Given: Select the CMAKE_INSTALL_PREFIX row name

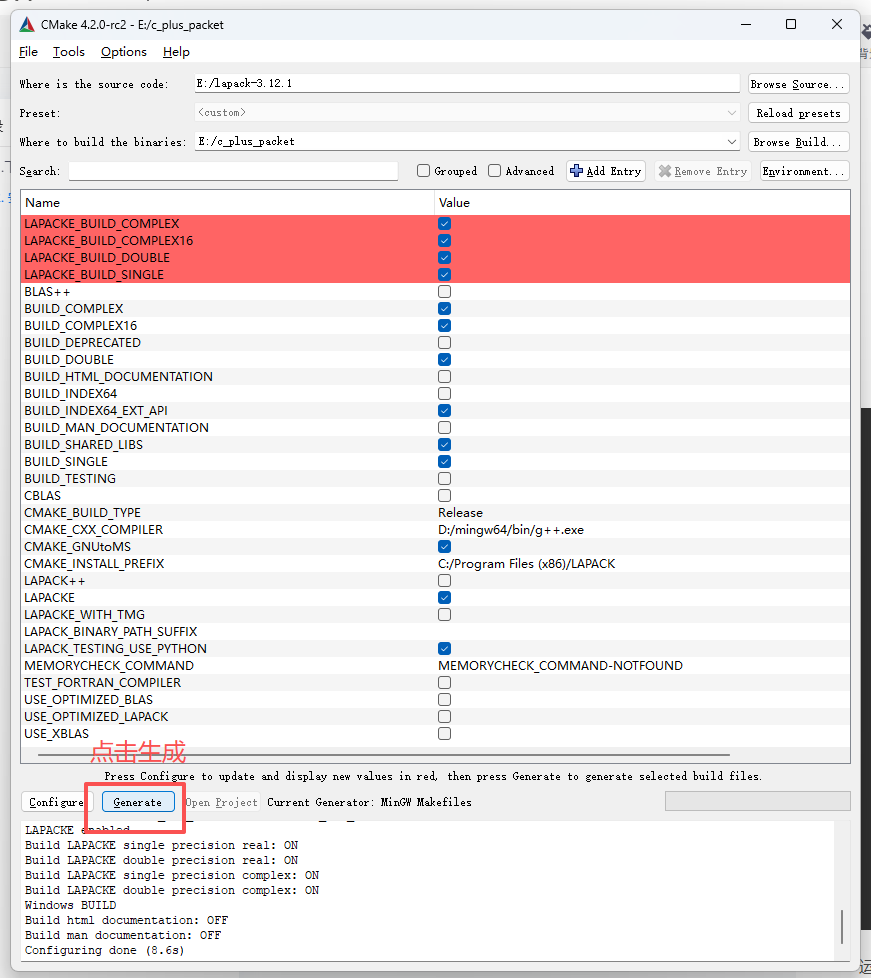Looking at the screenshot, I should point(94,564).
